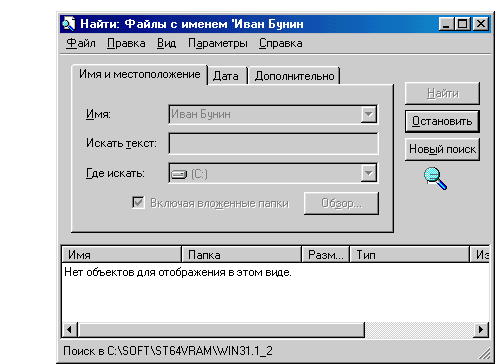
Task: Click the horizontal scrollbar thumb
Action: [x=221, y=330]
